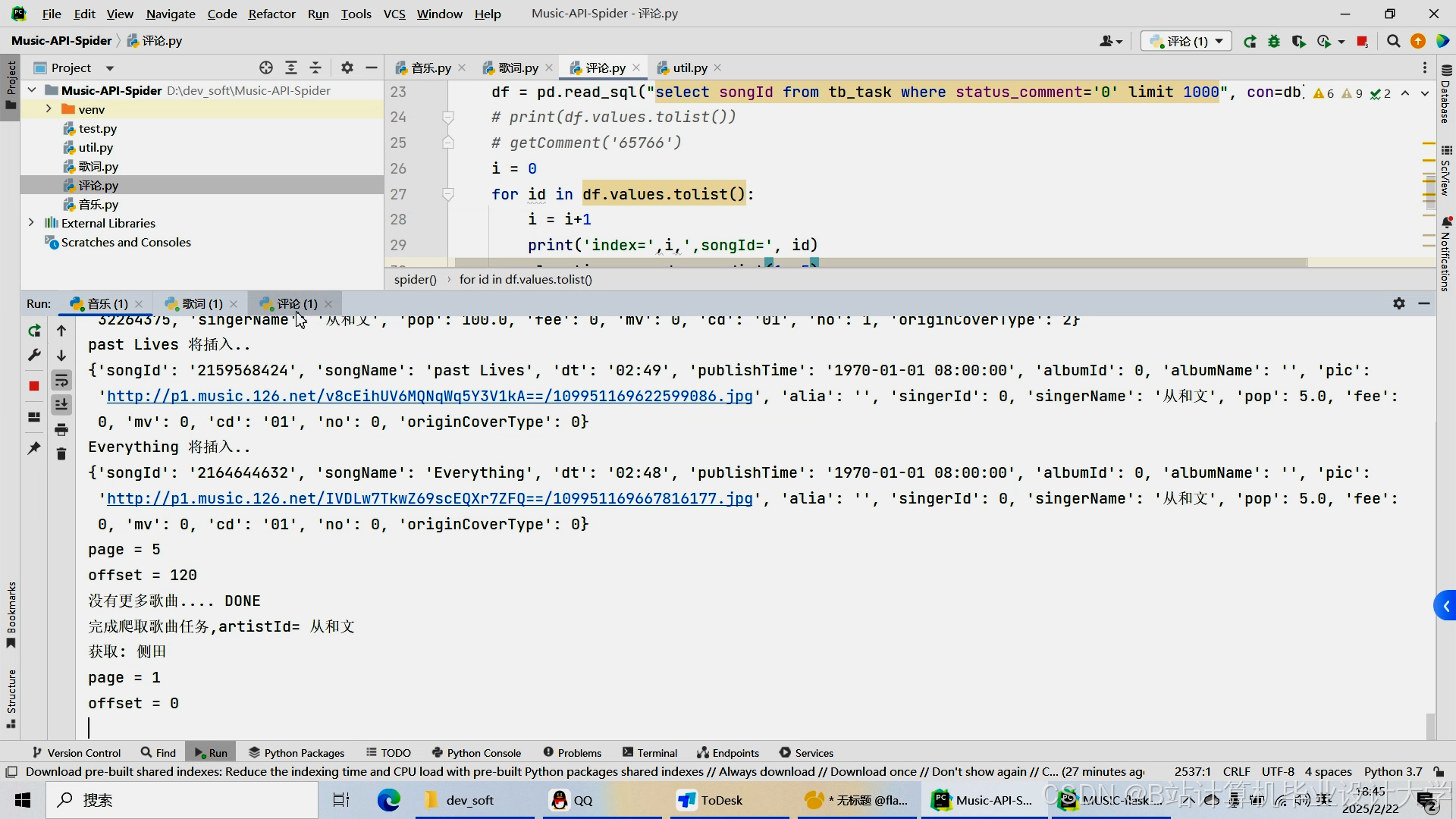Expand External Libraries node
Image resolution: width=1456 pixels, height=819 pixels.
coord(31,223)
